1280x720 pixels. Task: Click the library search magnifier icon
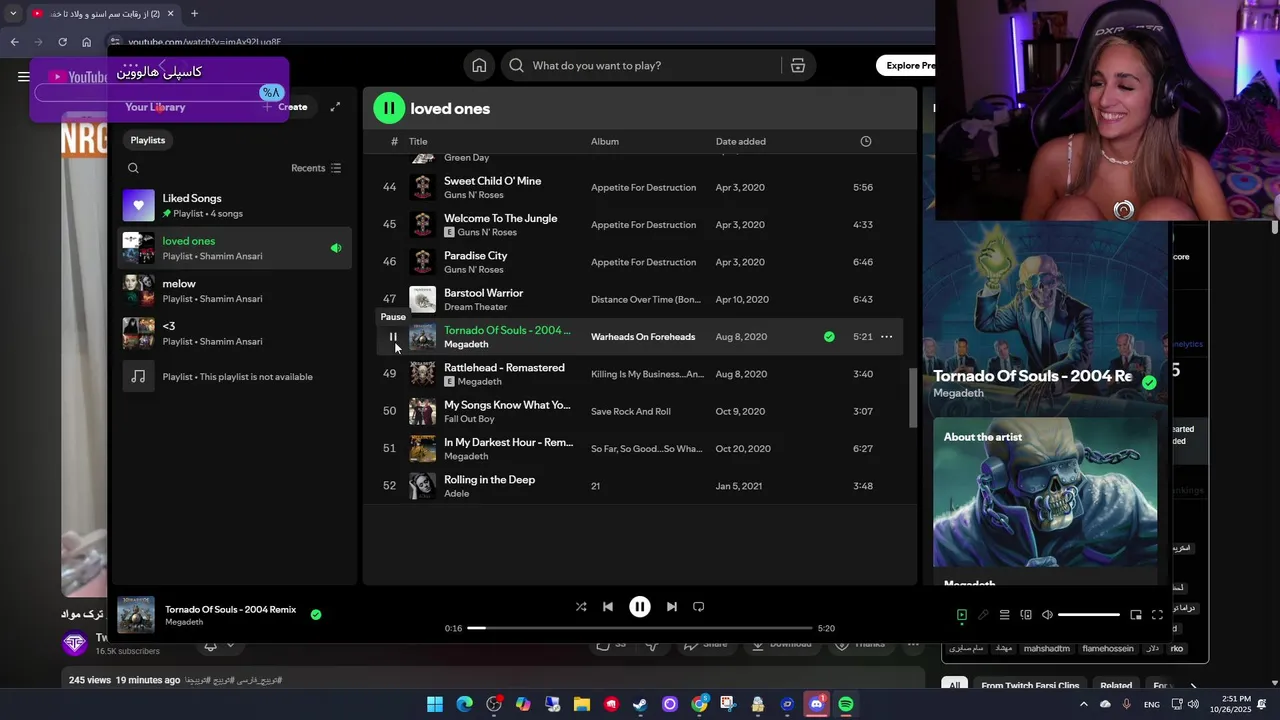[x=133, y=168]
